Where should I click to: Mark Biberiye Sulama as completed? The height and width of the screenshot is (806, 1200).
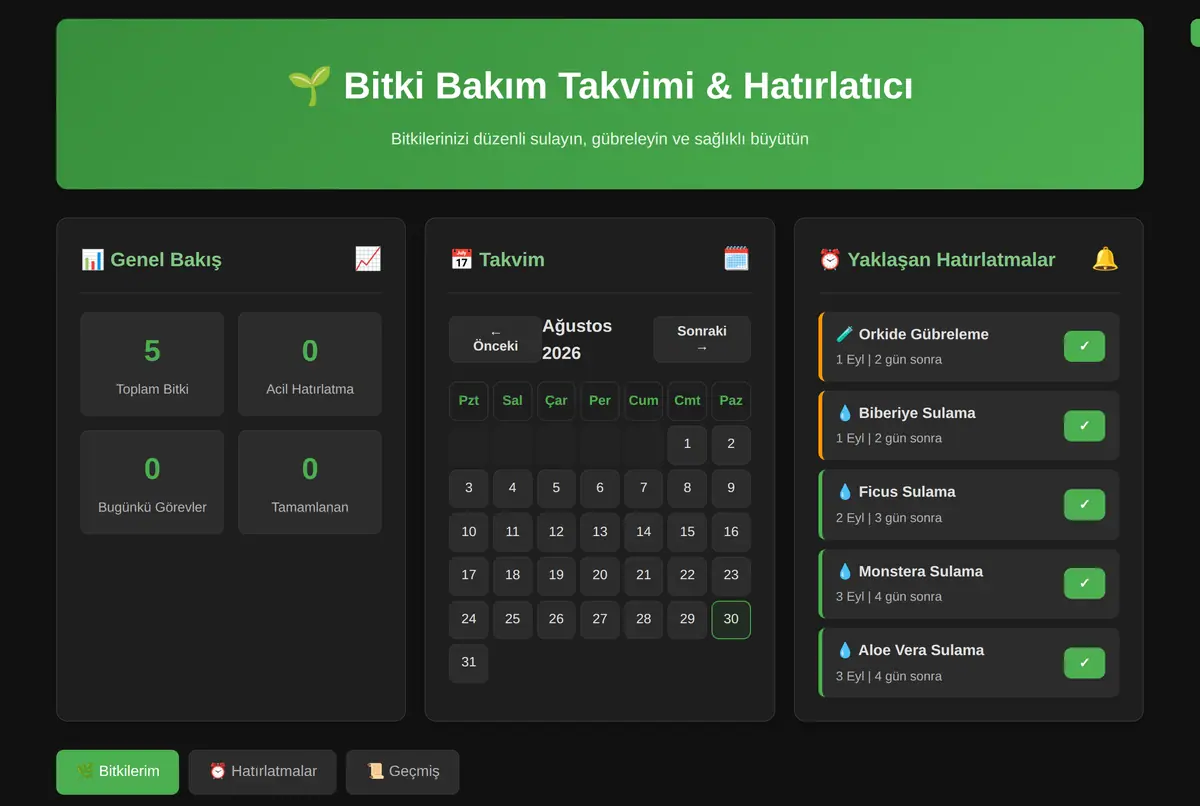point(1084,425)
